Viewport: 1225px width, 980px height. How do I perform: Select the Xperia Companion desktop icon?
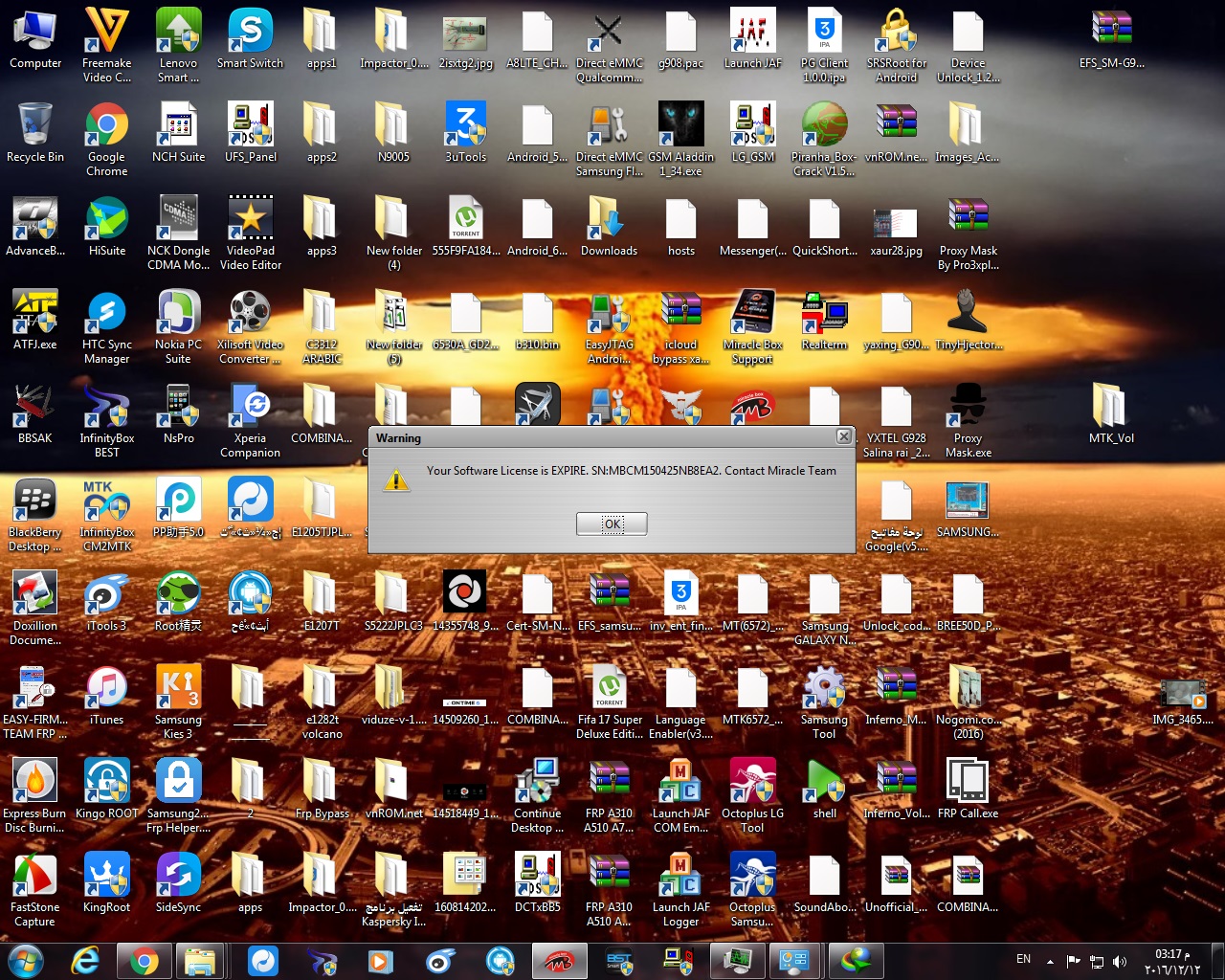coord(251,421)
